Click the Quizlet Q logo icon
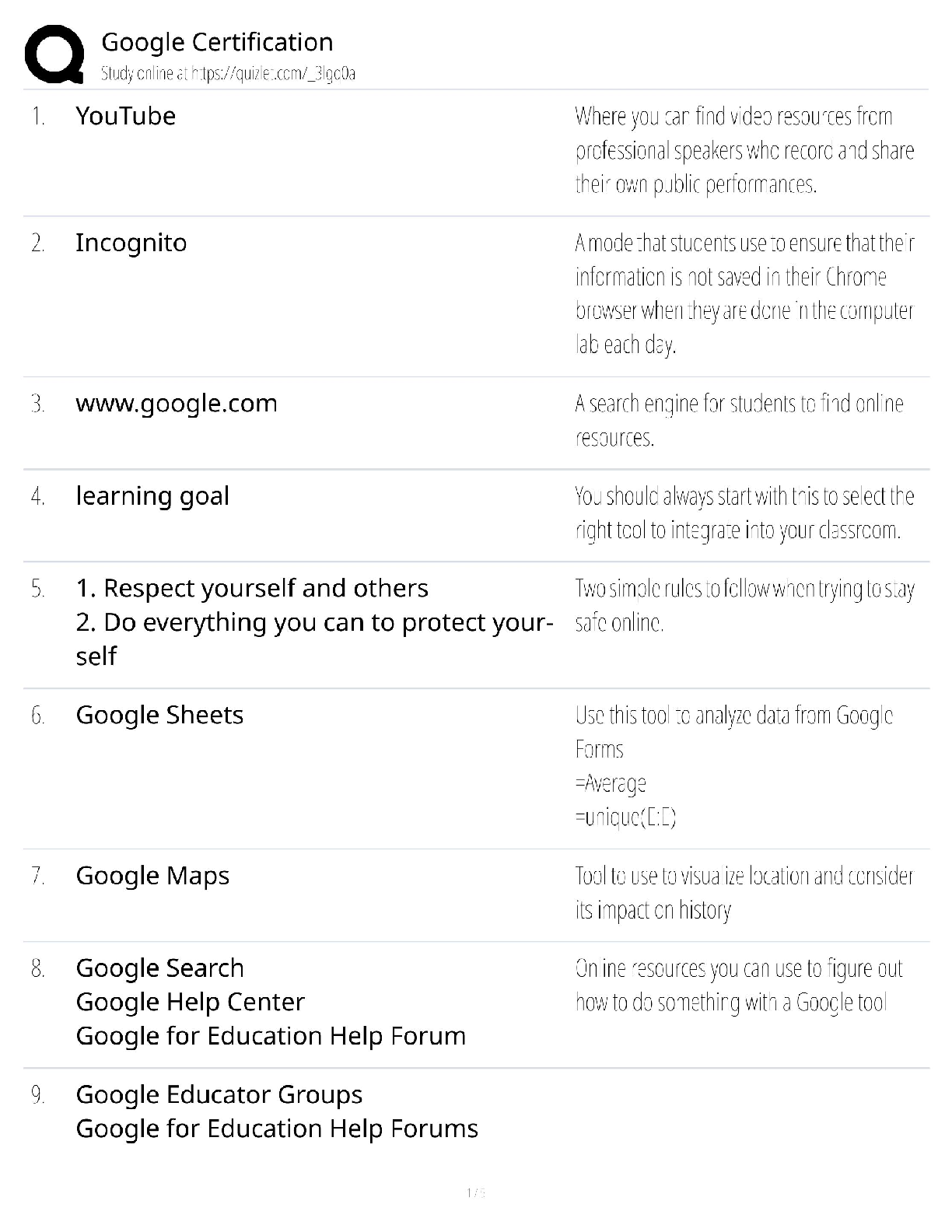Image resolution: width=952 pixels, height=1232 pixels. click(54, 54)
